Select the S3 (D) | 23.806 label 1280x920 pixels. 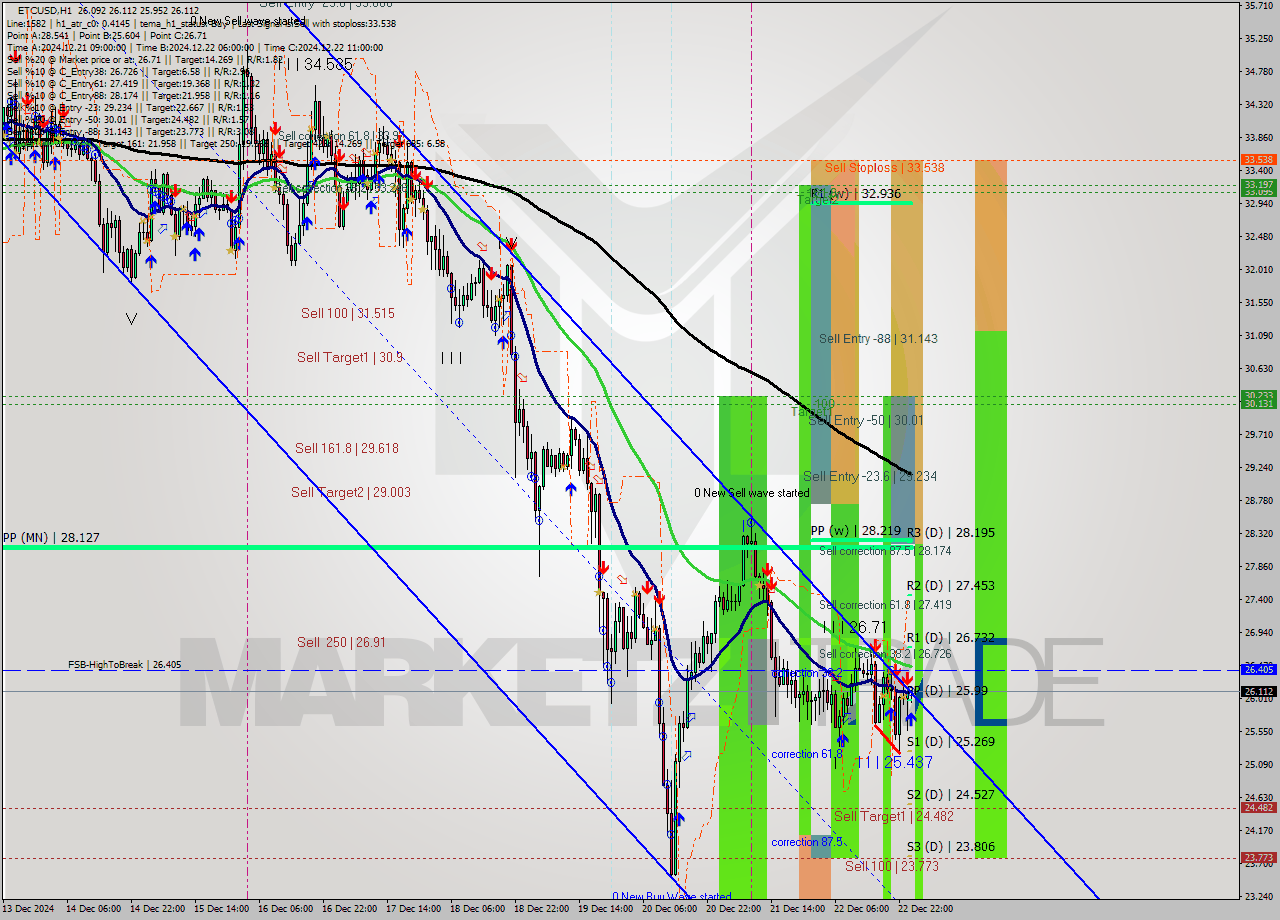(x=951, y=847)
